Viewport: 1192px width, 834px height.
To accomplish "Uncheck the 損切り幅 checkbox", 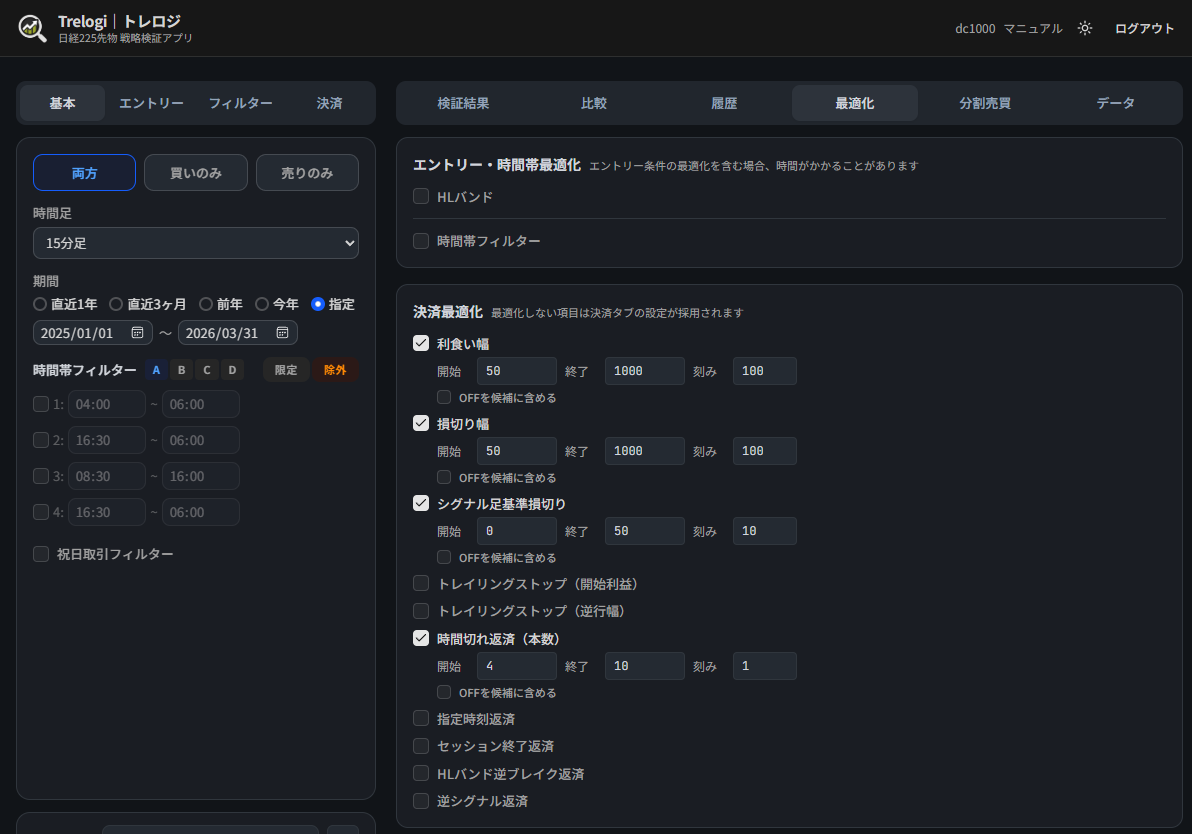I will [x=421, y=423].
